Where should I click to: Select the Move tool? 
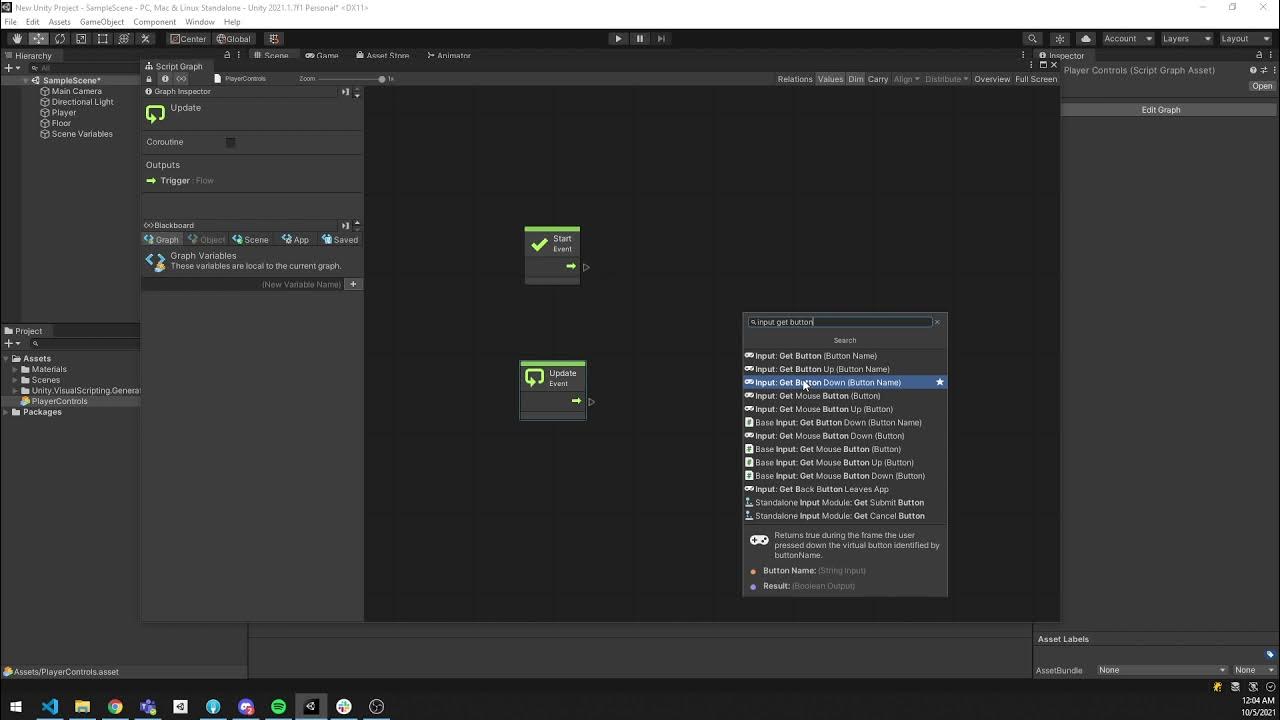pos(38,38)
